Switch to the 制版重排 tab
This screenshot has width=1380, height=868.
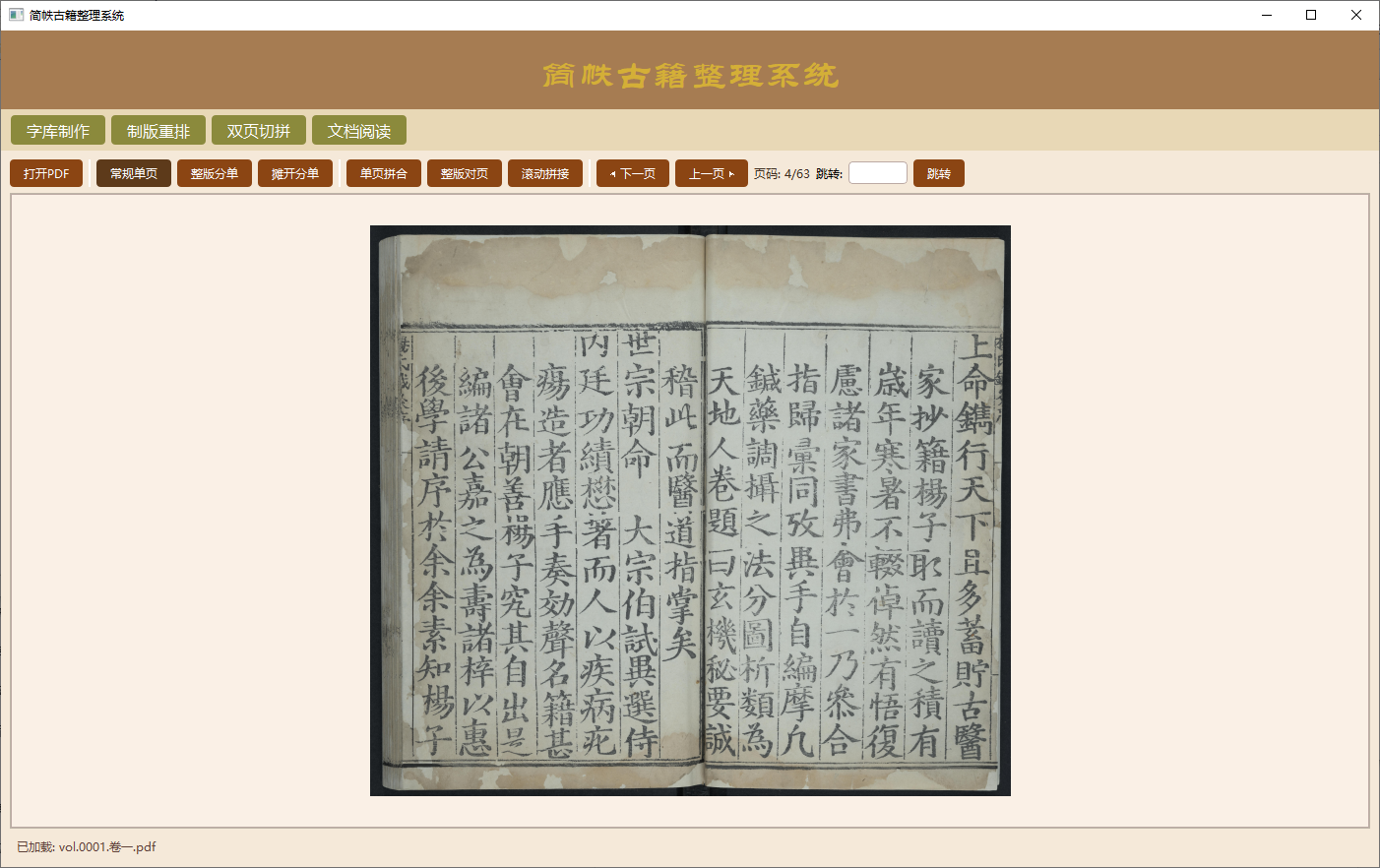(158, 131)
